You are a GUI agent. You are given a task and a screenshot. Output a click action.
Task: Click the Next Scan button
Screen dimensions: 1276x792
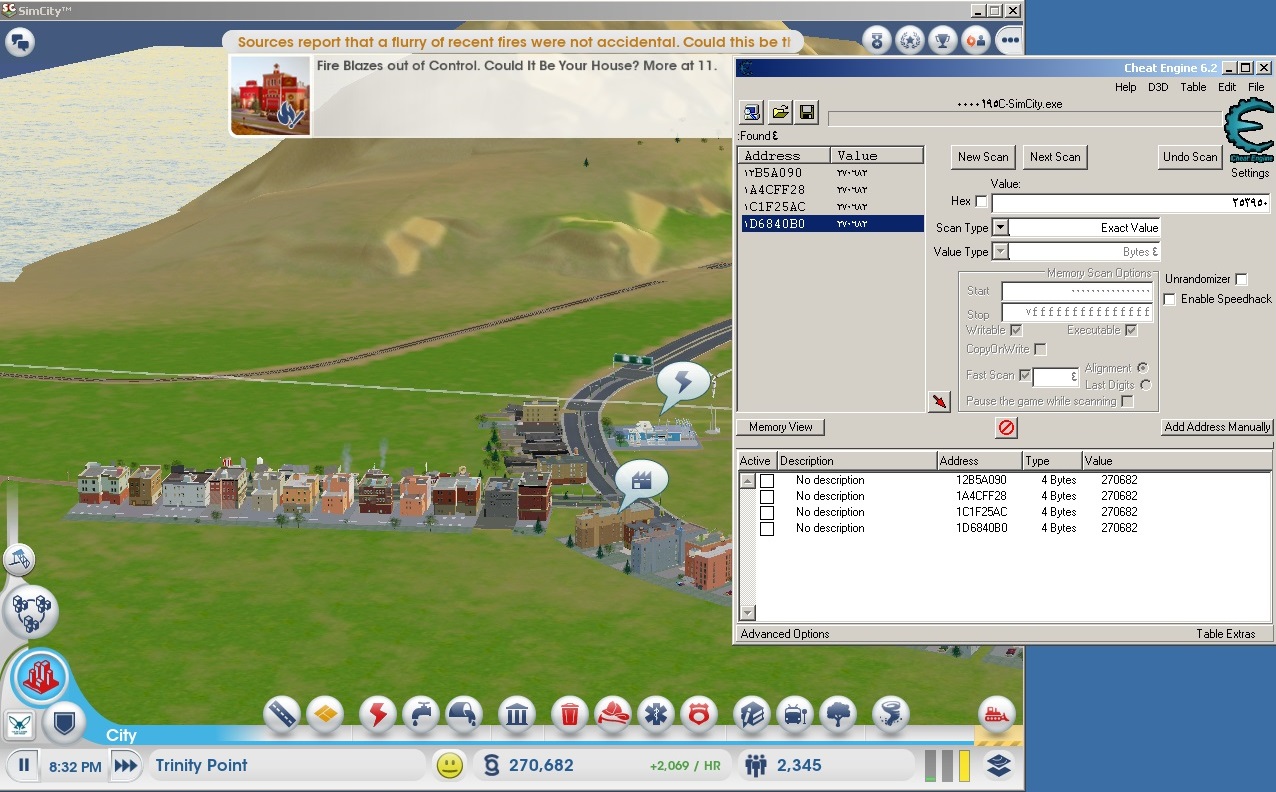point(1055,157)
